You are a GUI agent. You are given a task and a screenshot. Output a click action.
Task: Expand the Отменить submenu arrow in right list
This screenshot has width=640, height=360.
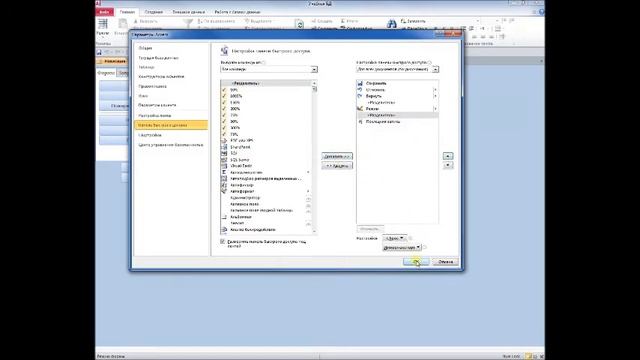435,90
